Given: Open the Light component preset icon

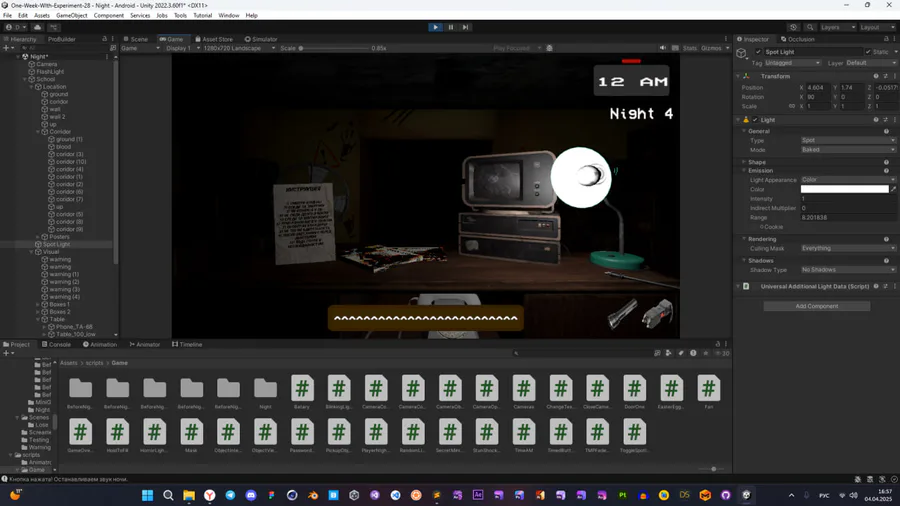Looking at the screenshot, I should [885, 120].
